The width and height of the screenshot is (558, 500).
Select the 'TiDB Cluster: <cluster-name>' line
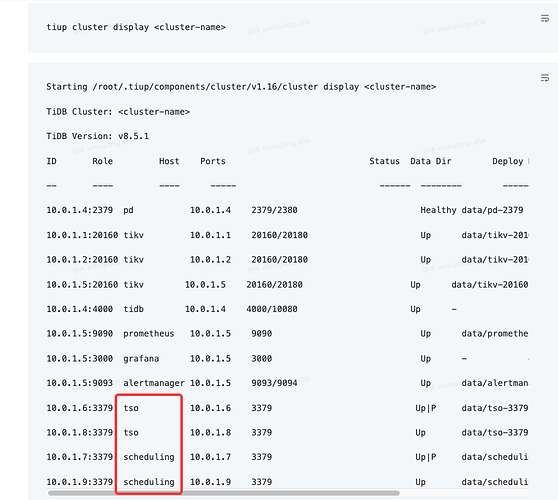(x=118, y=112)
